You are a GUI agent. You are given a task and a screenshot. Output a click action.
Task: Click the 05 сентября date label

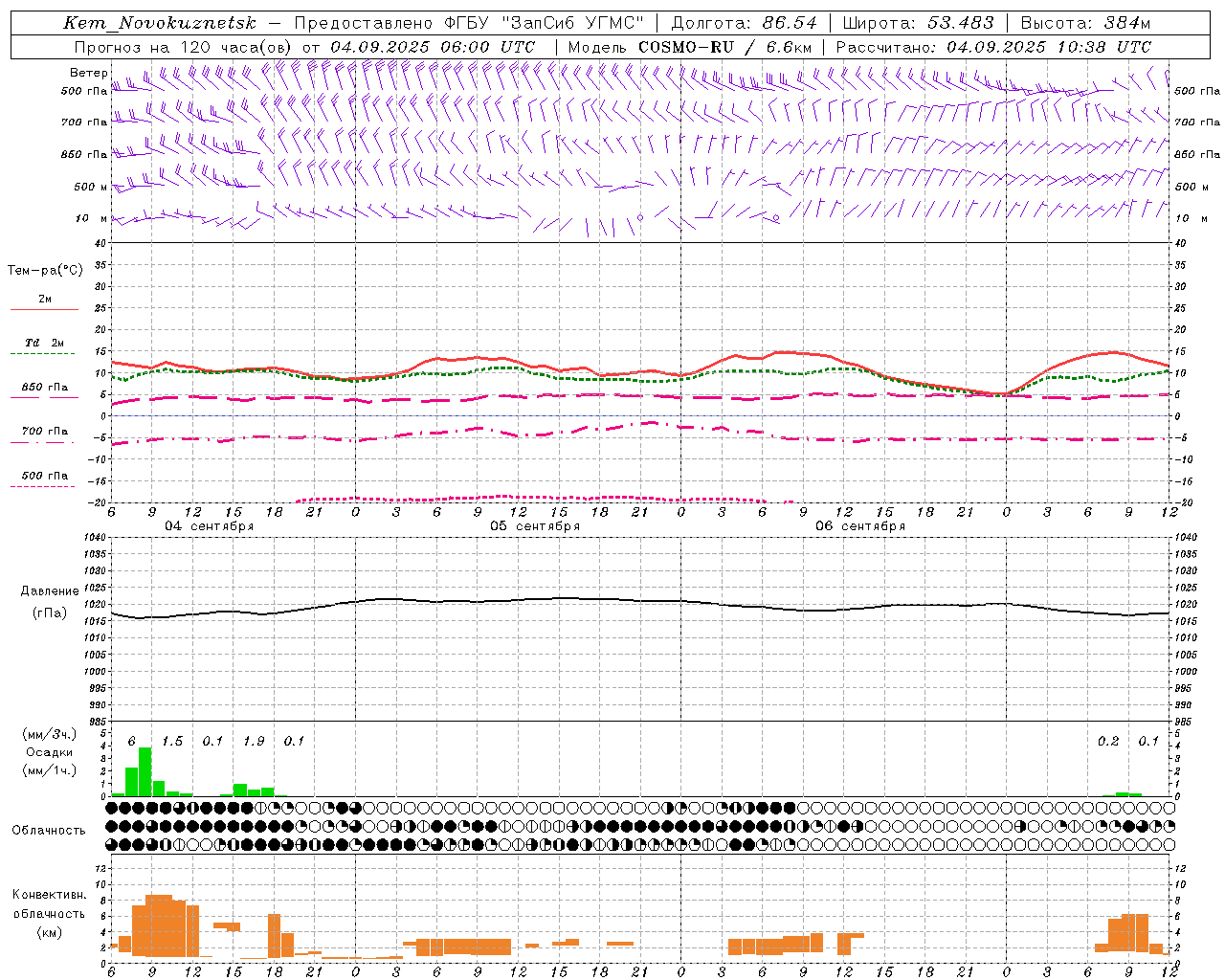[535, 526]
